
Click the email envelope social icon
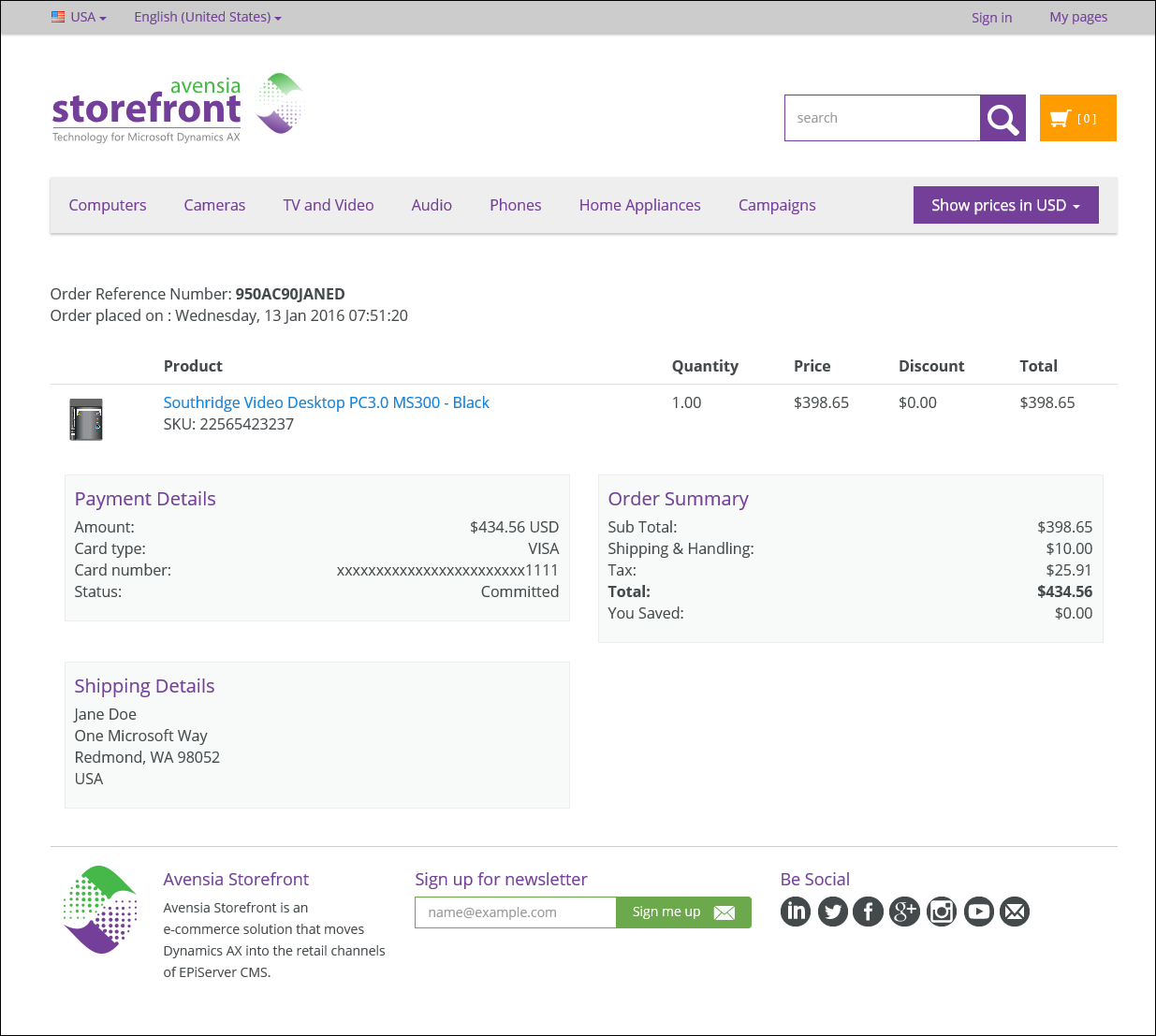pos(1015,912)
